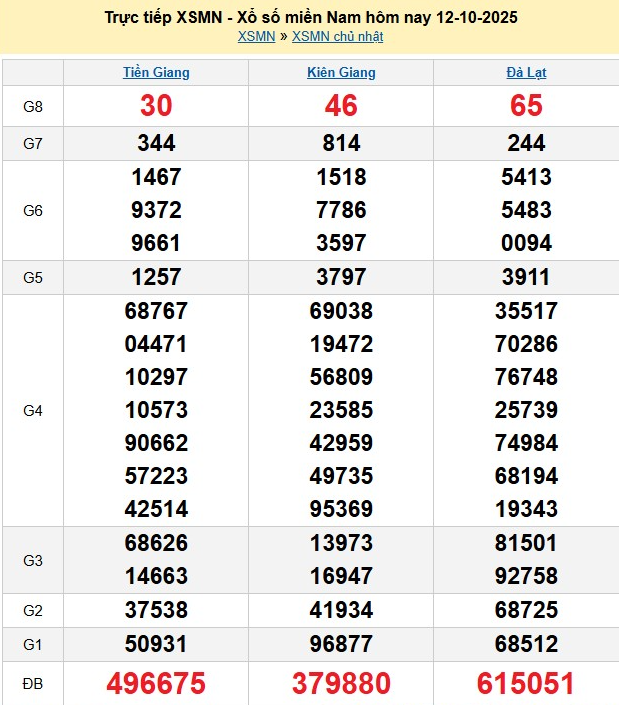Select Kiên Giang G2 result 41934
619x705 pixels.
coord(341,609)
